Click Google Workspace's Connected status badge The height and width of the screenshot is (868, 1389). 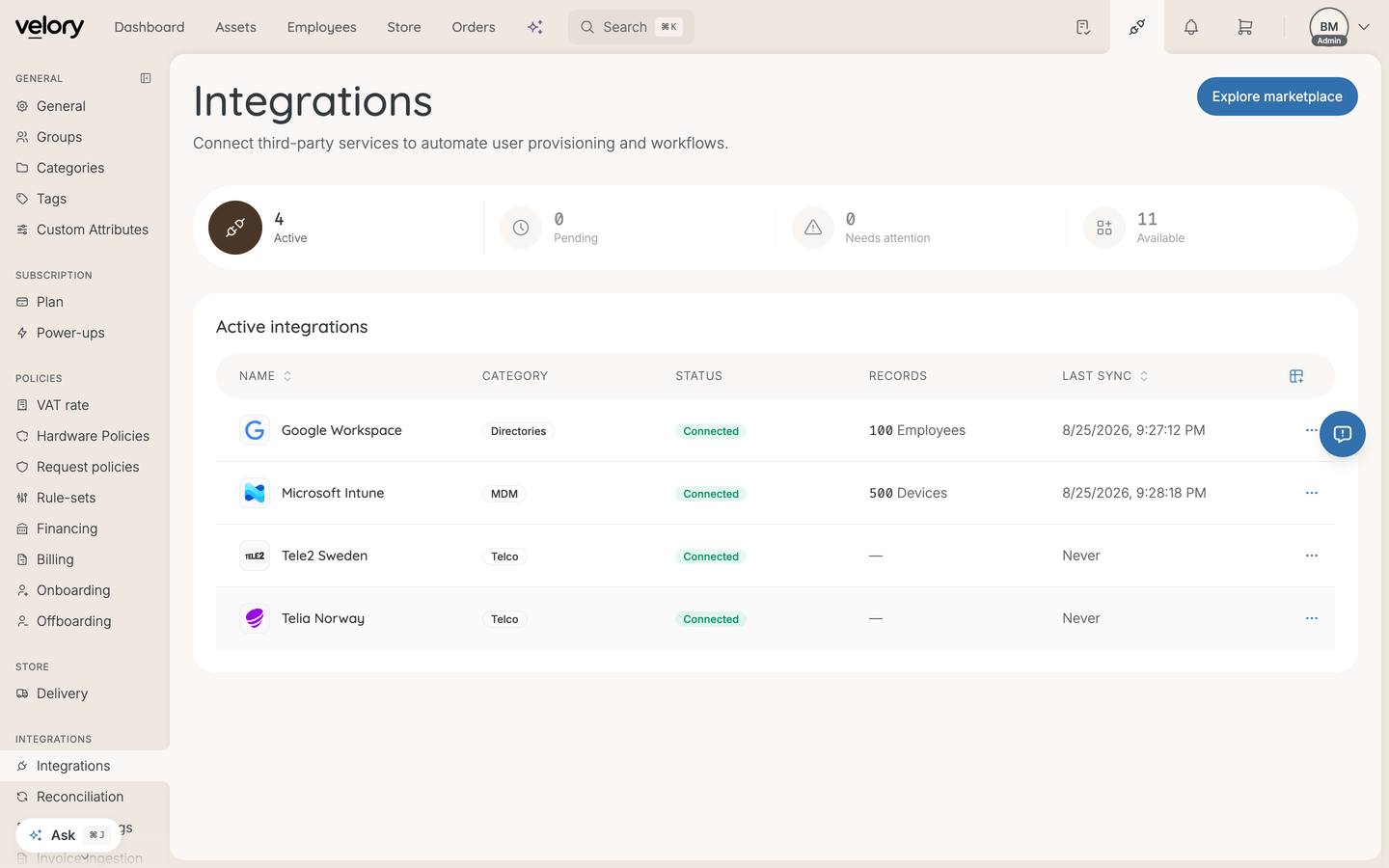click(x=711, y=431)
